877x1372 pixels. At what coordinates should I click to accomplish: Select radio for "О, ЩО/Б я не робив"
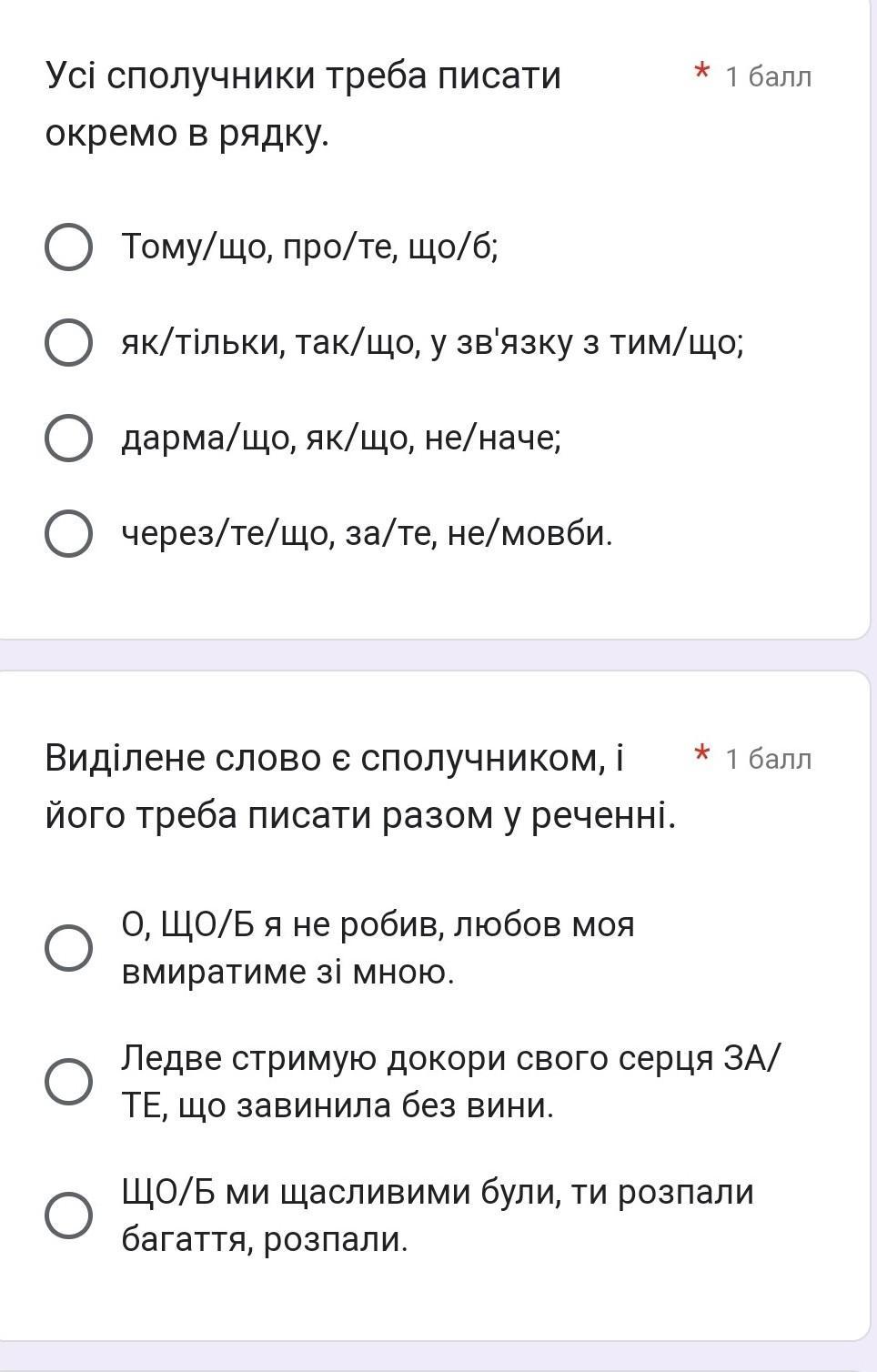[x=68, y=948]
